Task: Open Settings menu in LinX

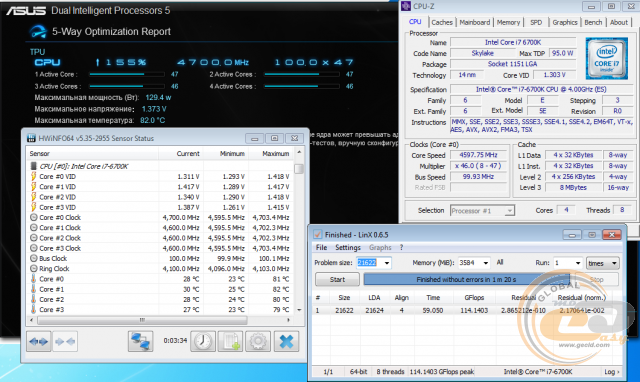Action: (348, 247)
